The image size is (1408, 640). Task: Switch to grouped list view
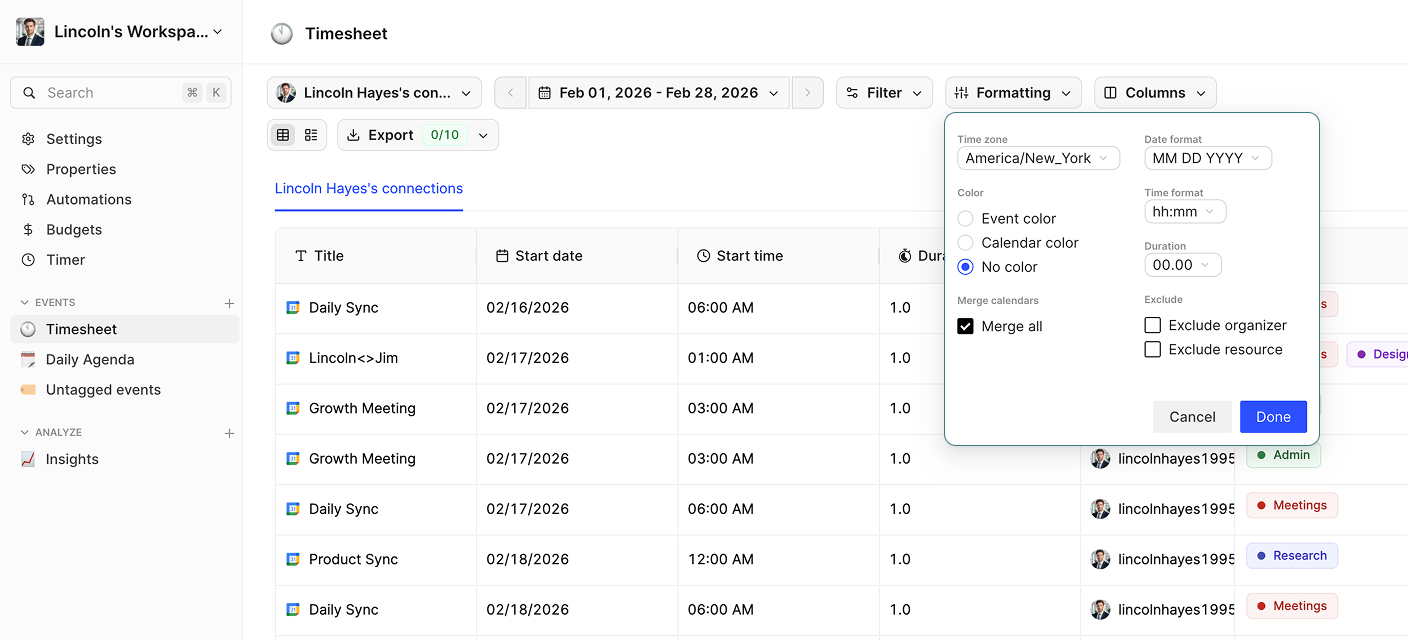coord(311,135)
